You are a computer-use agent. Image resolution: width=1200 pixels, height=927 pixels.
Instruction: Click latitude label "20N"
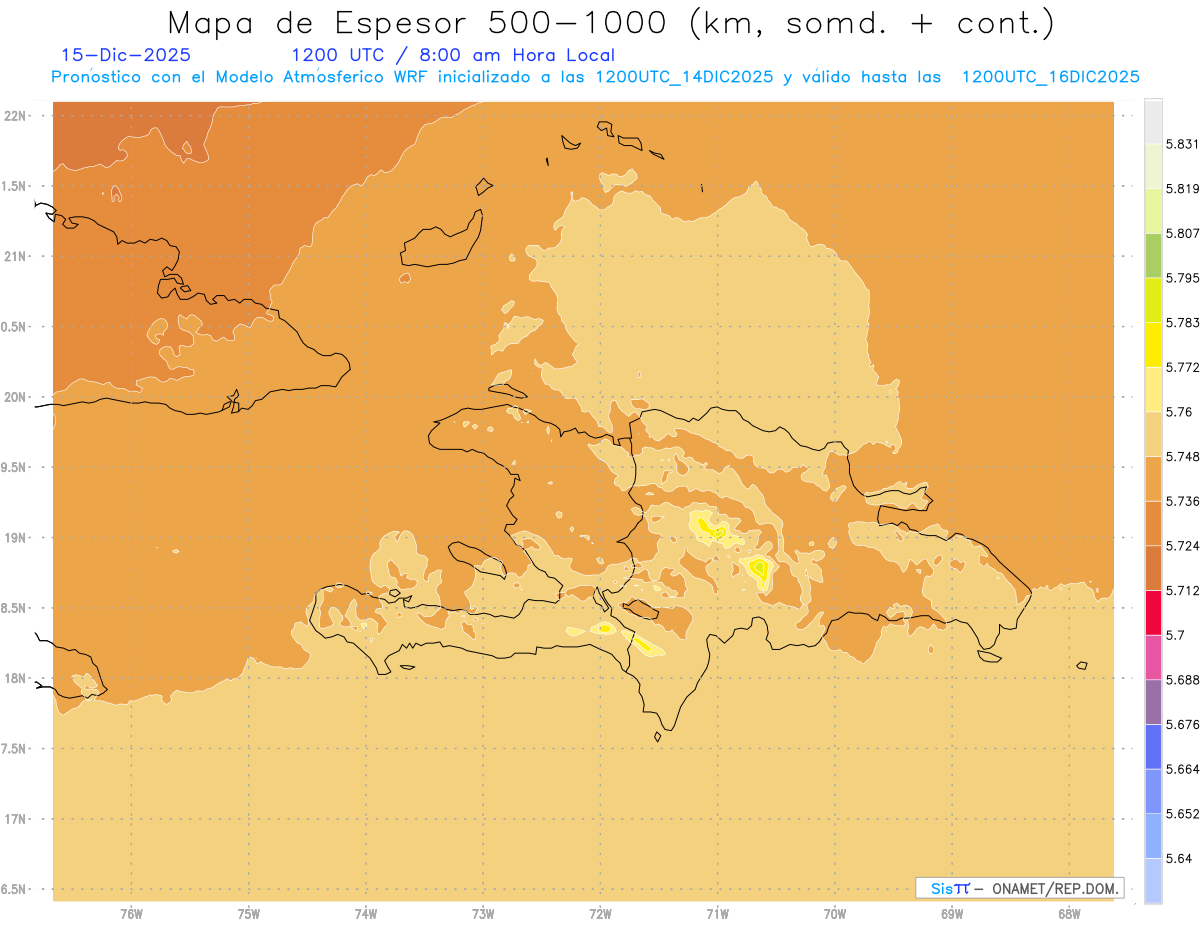pyautogui.click(x=15, y=397)
